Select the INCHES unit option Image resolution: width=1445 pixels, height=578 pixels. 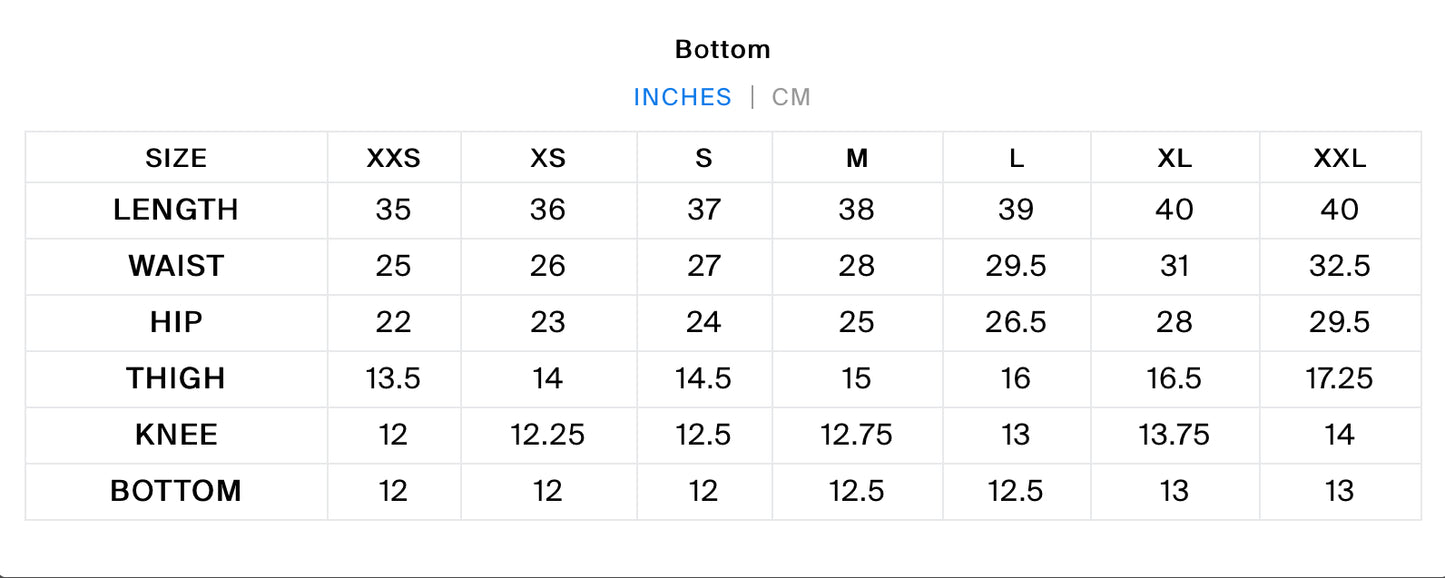click(x=682, y=97)
